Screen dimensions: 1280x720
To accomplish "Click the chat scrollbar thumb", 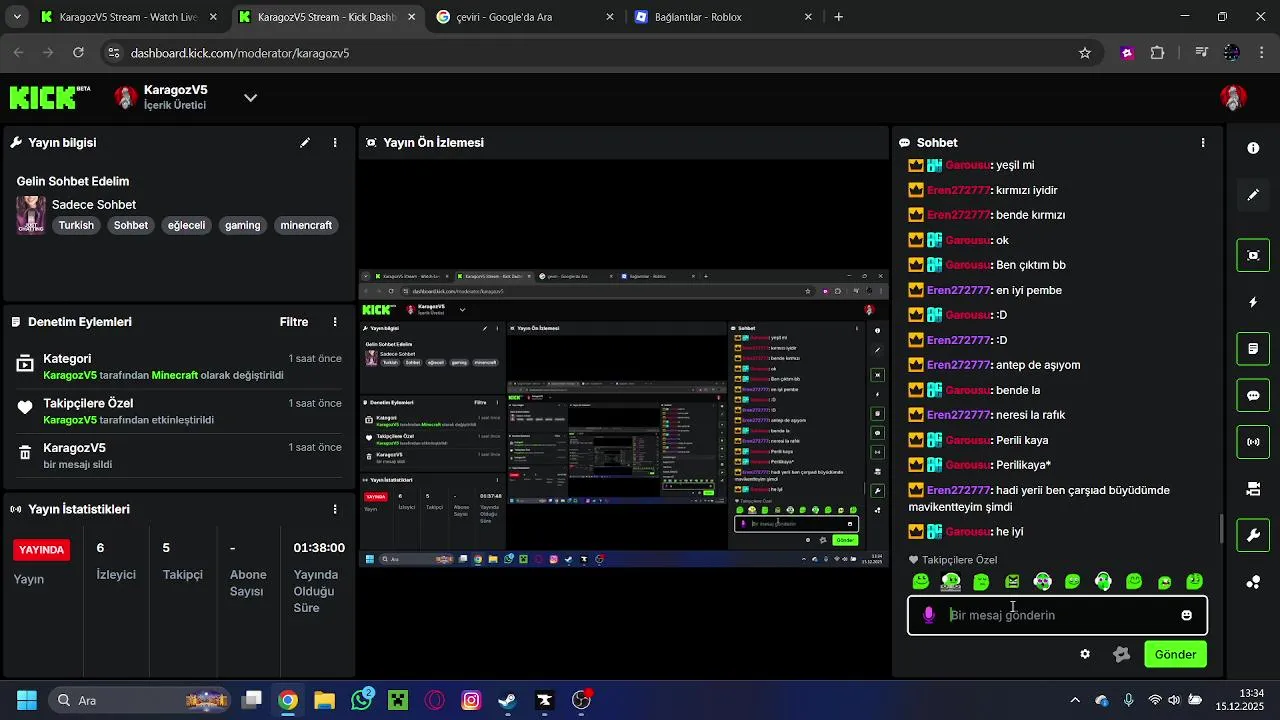I will coord(1220,529).
